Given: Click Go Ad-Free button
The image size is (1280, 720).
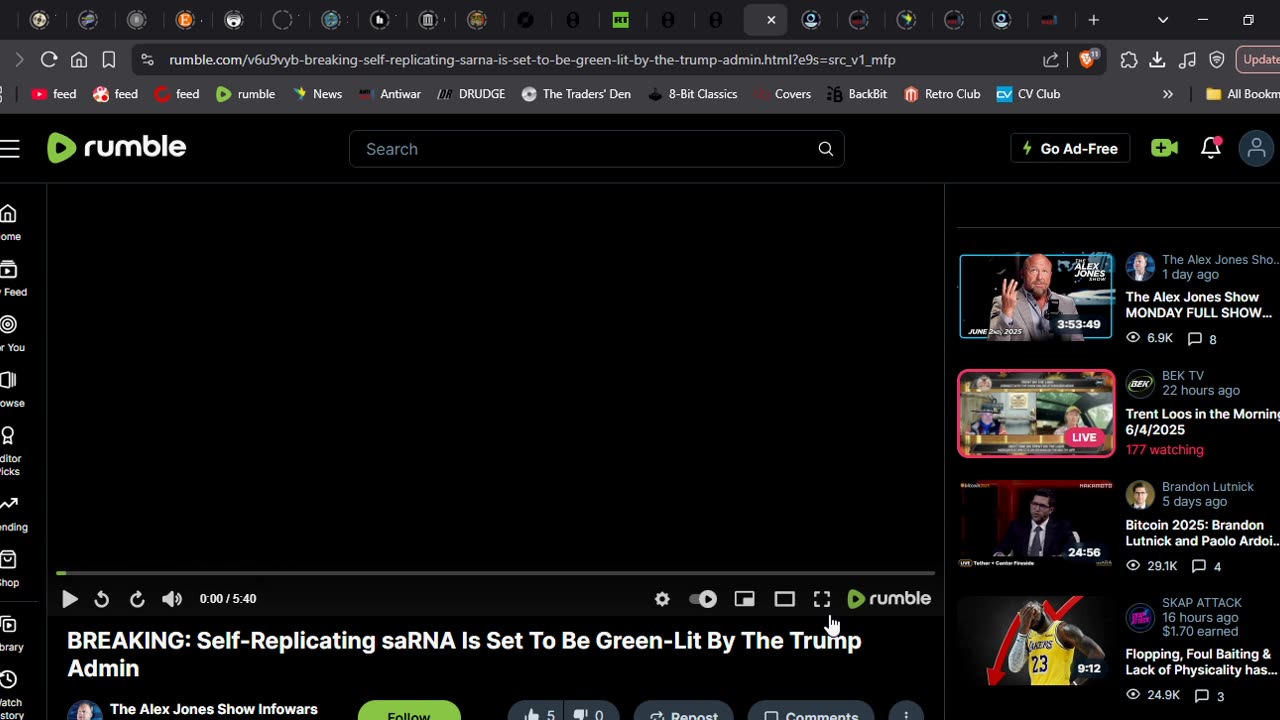Looking at the screenshot, I should [x=1070, y=149].
